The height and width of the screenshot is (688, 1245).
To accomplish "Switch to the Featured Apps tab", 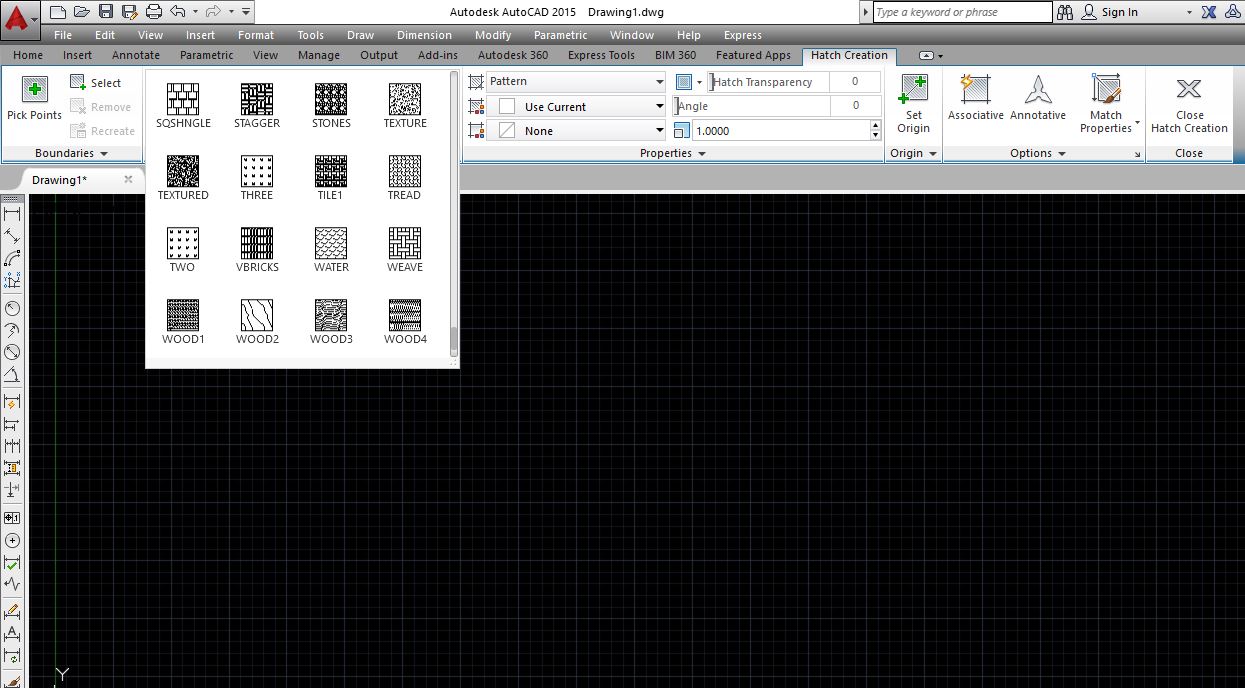I will (x=753, y=55).
